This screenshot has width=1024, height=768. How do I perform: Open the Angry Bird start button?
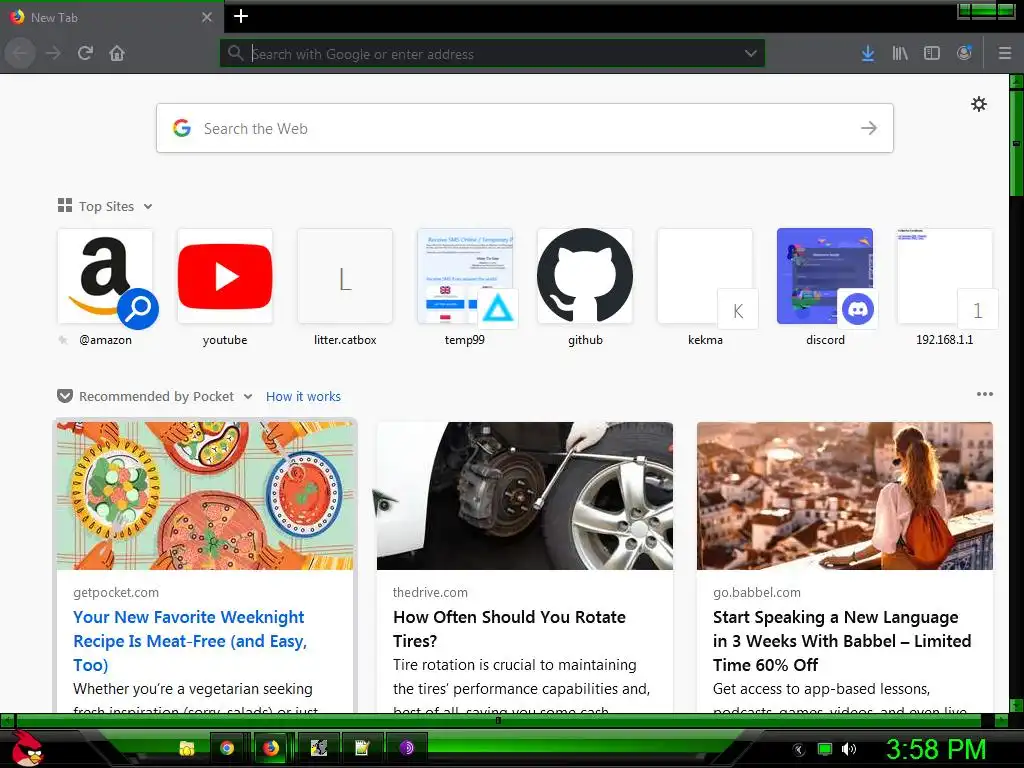[x=27, y=748]
